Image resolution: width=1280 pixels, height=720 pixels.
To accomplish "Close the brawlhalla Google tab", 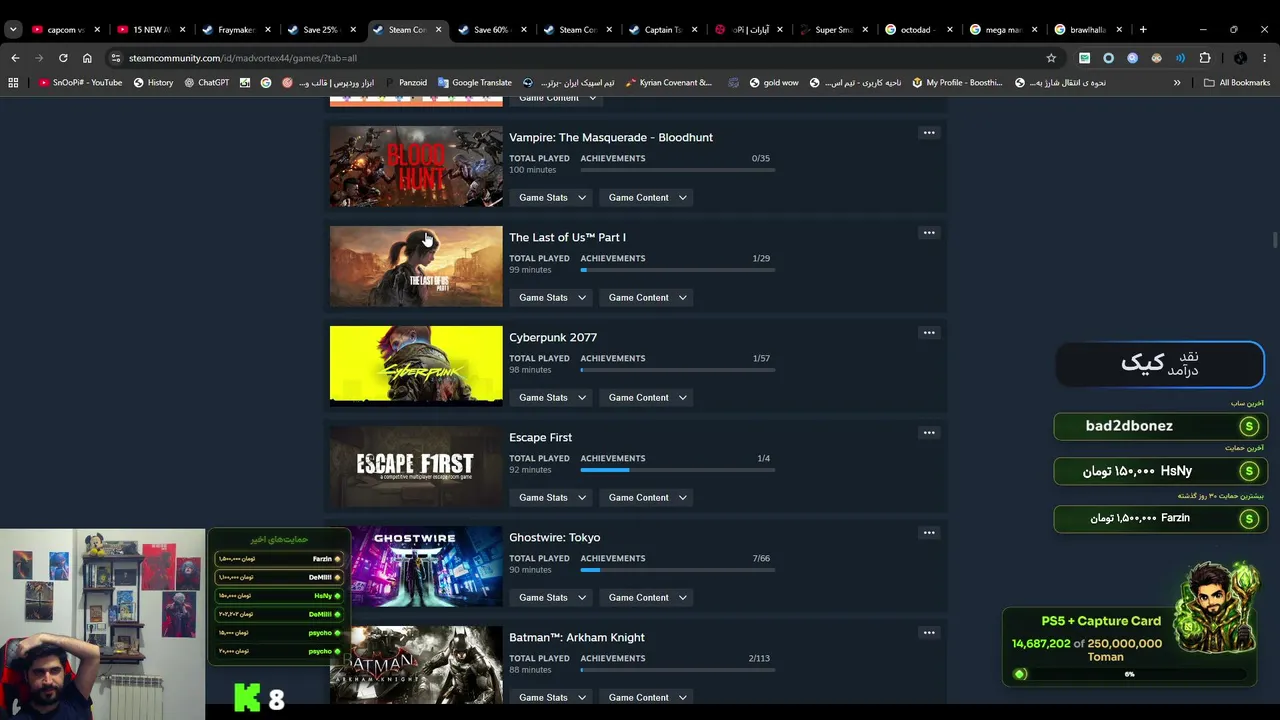I will coord(1120,30).
